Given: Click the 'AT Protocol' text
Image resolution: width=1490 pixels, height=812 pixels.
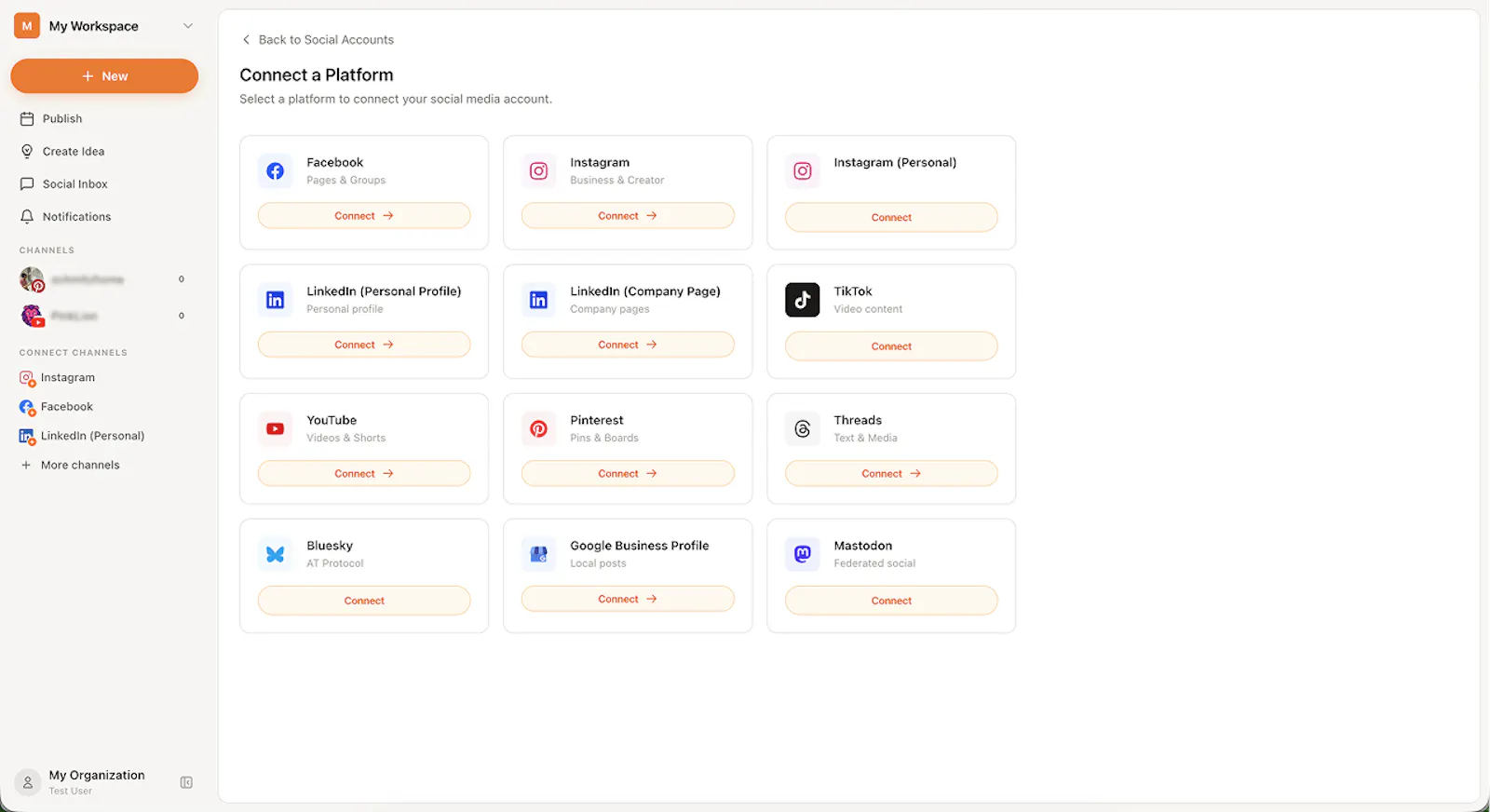Looking at the screenshot, I should point(335,563).
